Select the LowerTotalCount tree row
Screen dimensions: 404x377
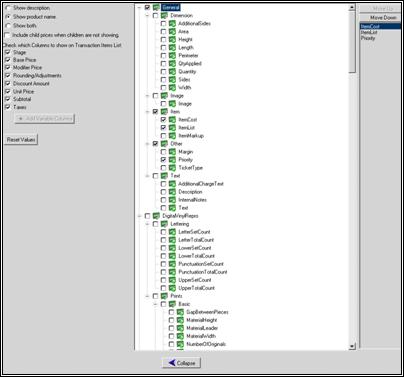tap(196, 256)
